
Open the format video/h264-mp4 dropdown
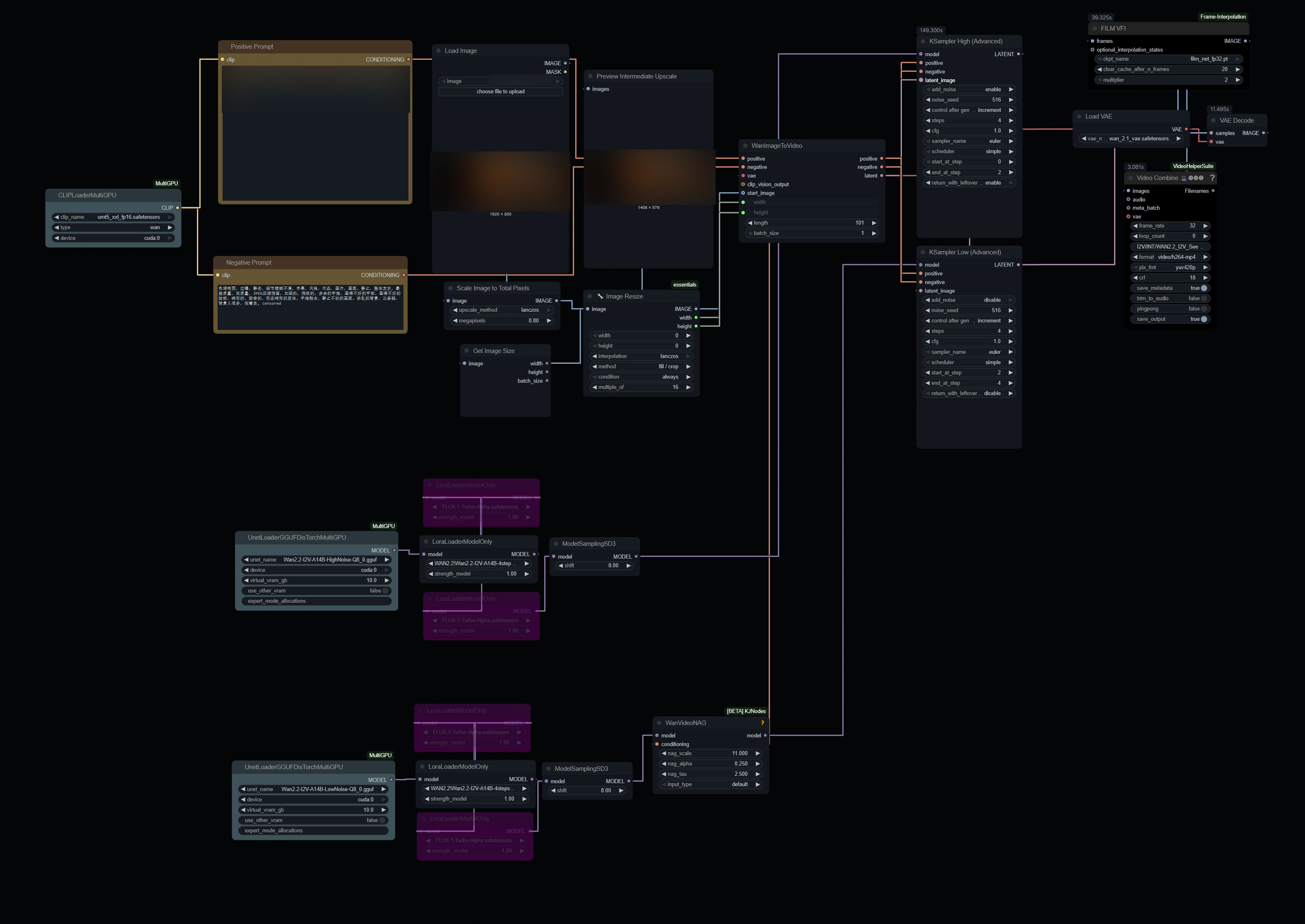(x=1170, y=257)
